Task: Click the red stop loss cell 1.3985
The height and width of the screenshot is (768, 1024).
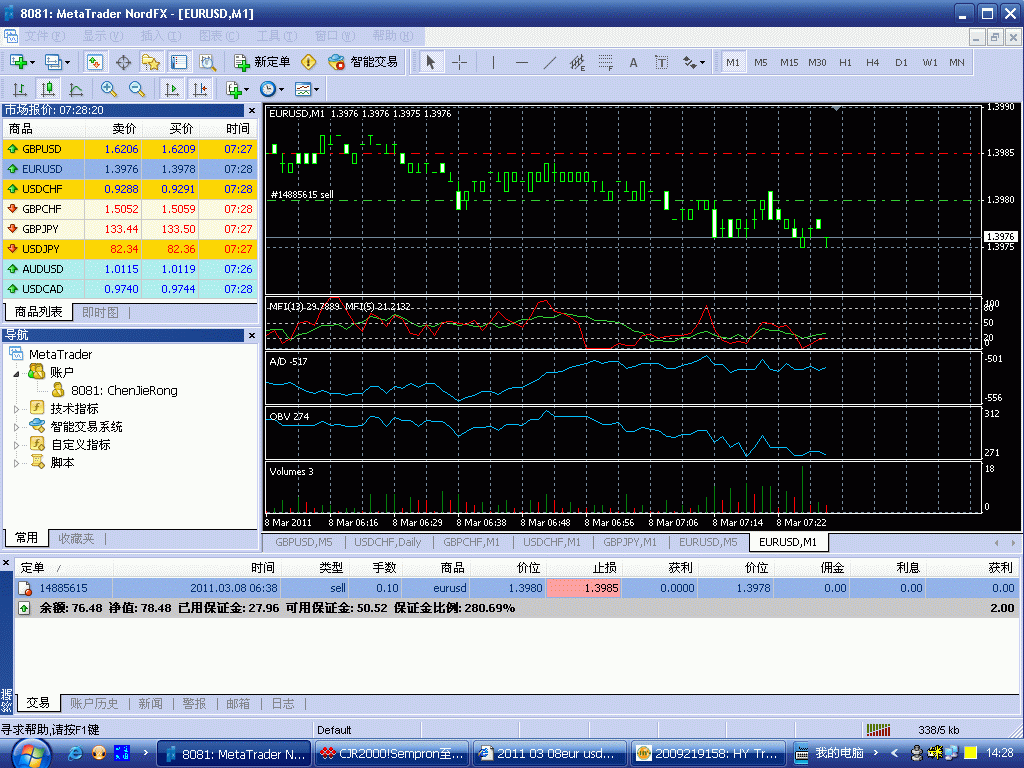Action: 584,588
